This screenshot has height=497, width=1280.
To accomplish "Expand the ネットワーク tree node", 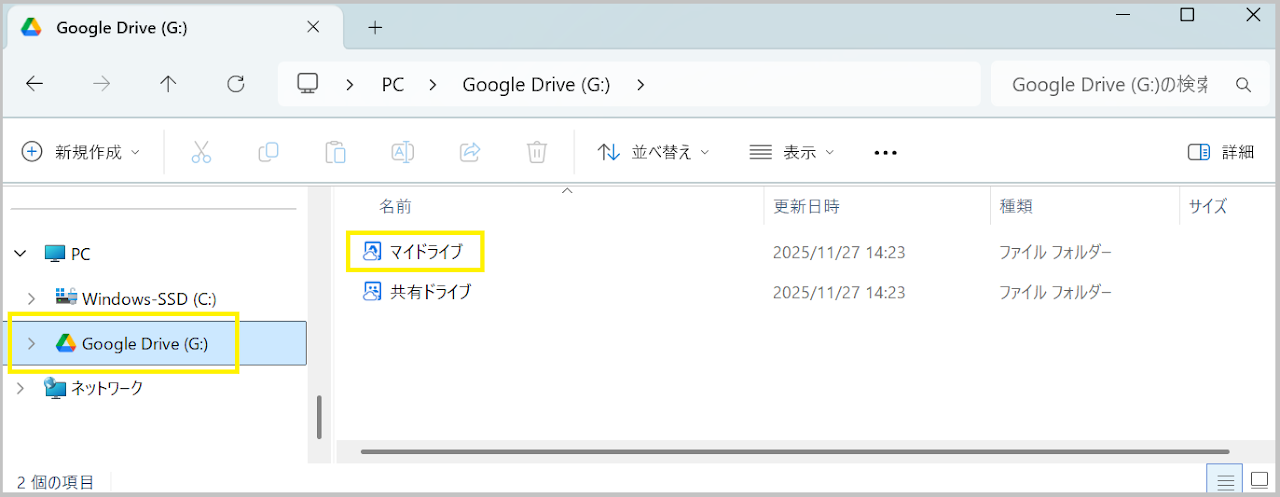I will [x=20, y=388].
